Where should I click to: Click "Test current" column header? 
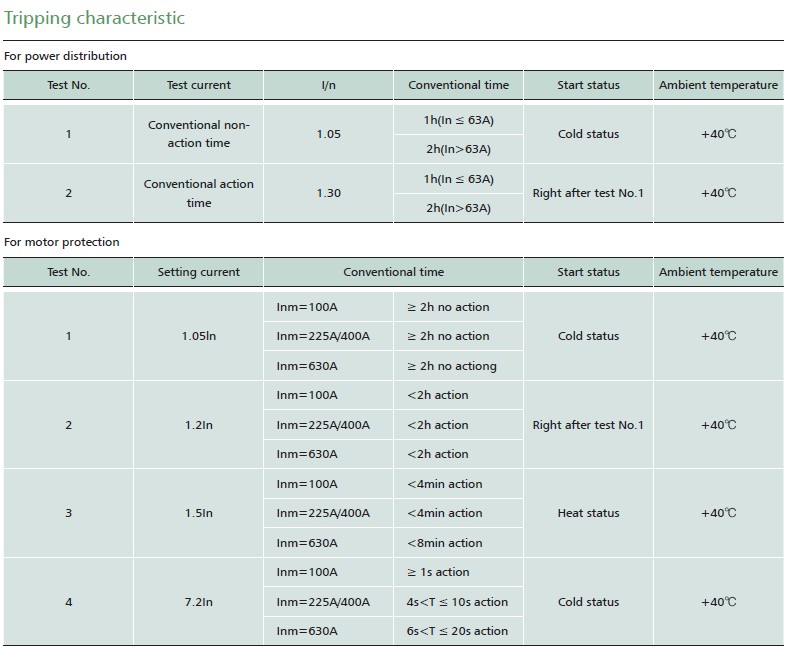(x=199, y=85)
